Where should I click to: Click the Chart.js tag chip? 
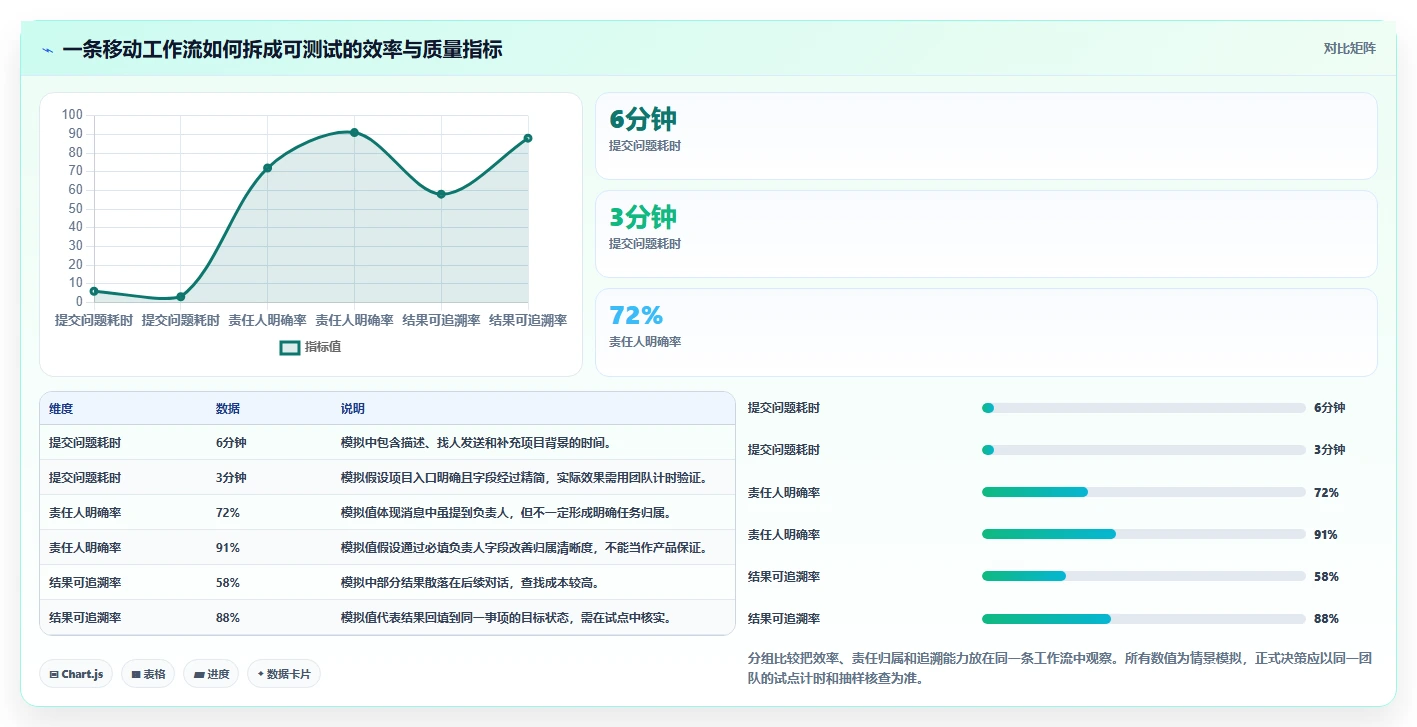(77, 674)
